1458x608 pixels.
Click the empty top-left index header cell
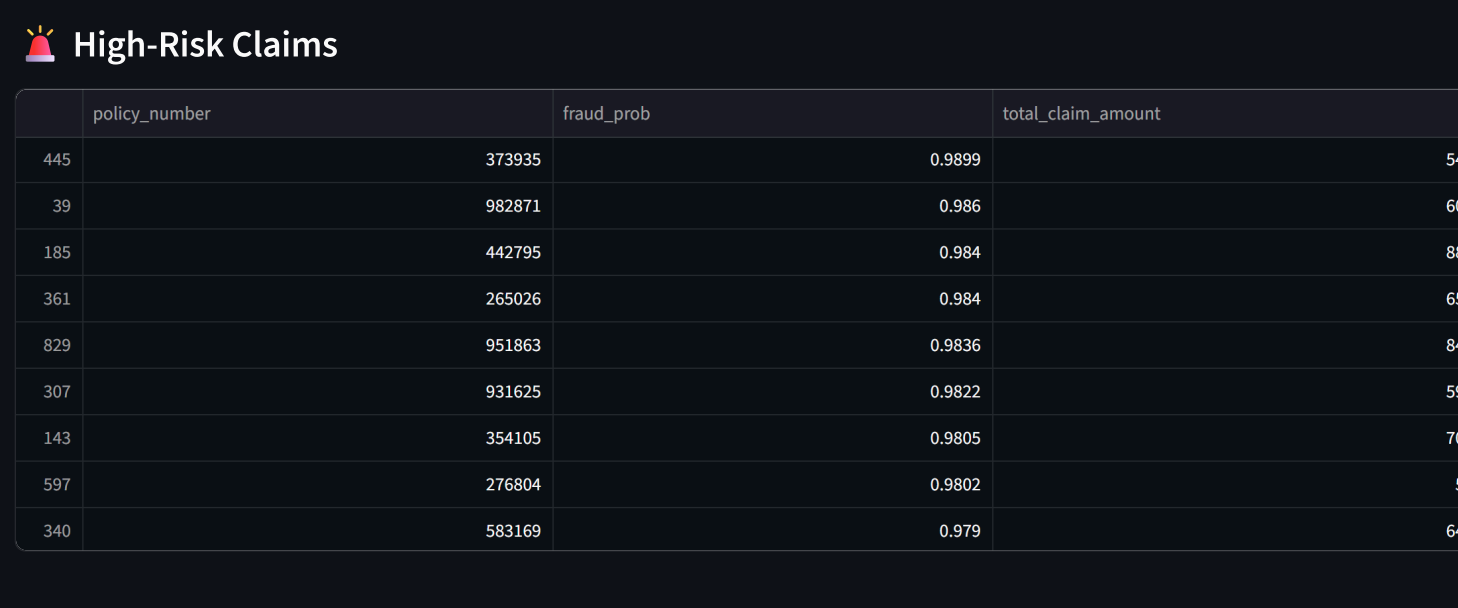49,114
